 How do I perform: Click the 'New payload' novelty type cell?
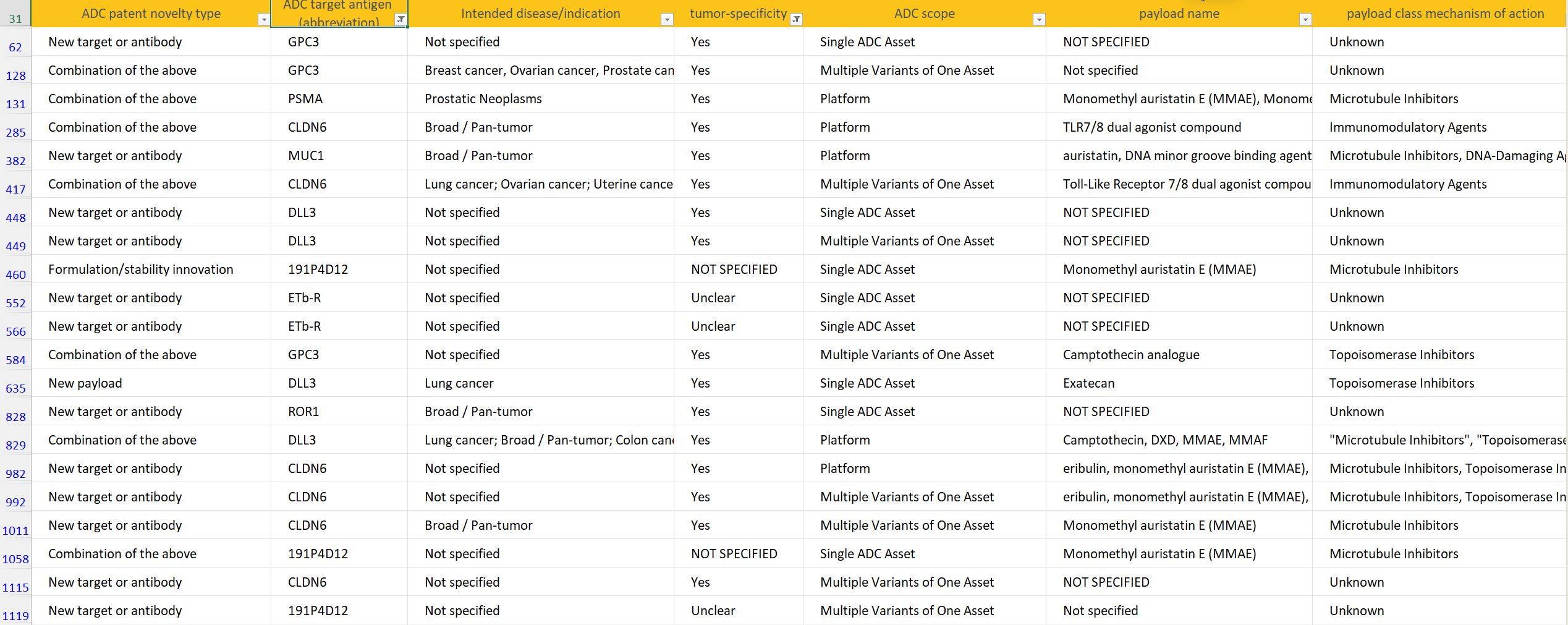point(151,383)
